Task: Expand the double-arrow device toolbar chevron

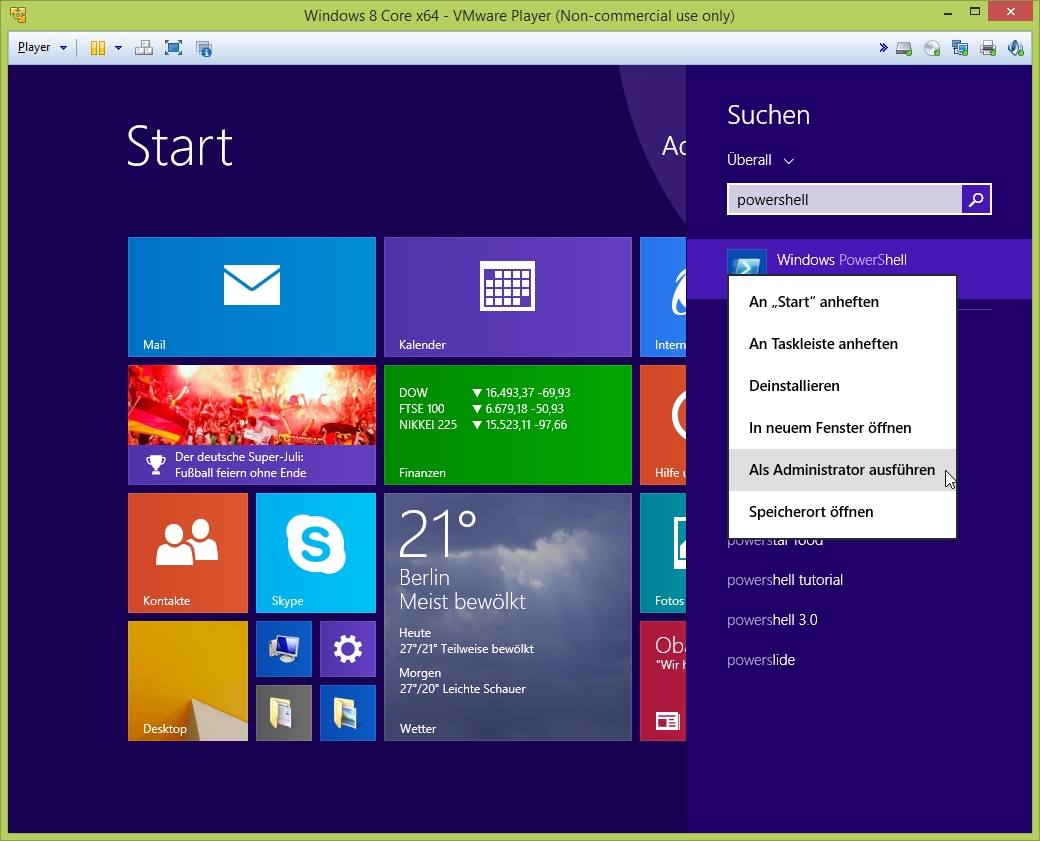Action: pos(883,48)
